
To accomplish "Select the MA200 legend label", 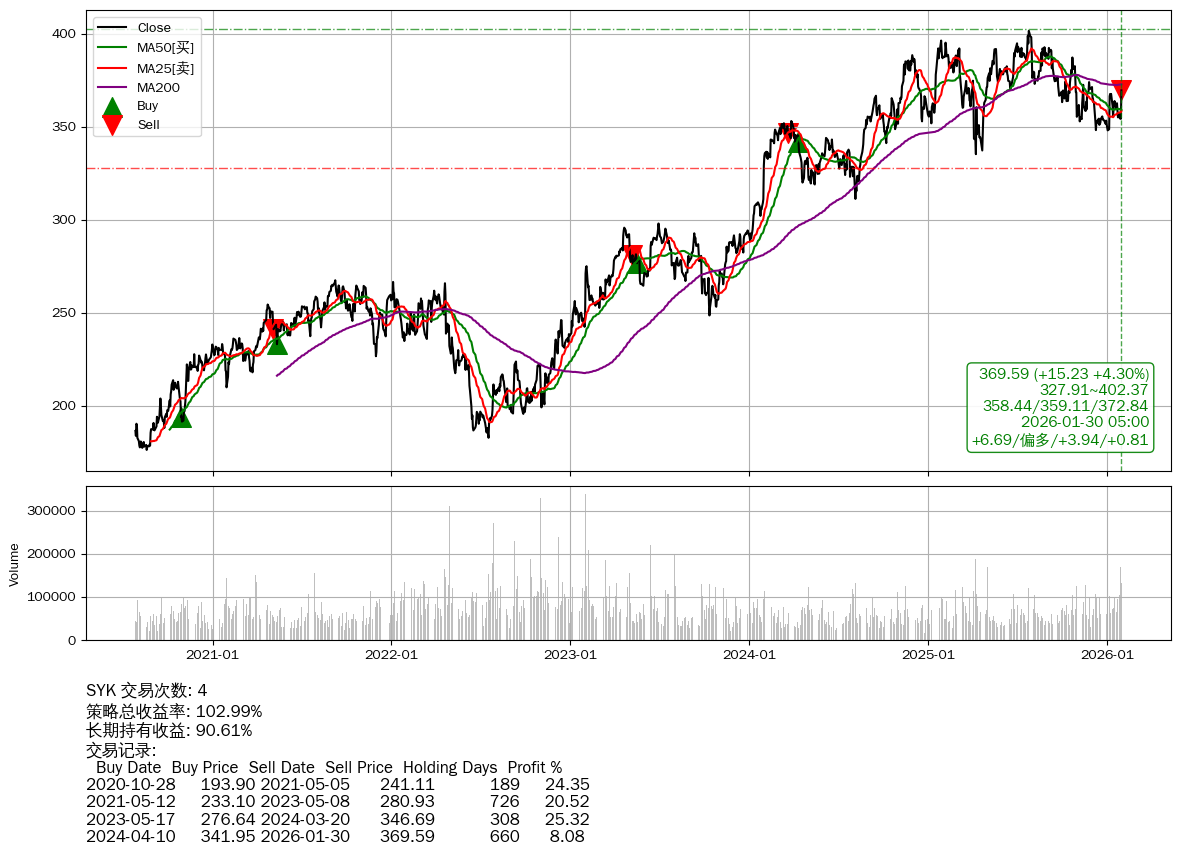I will (158, 87).
